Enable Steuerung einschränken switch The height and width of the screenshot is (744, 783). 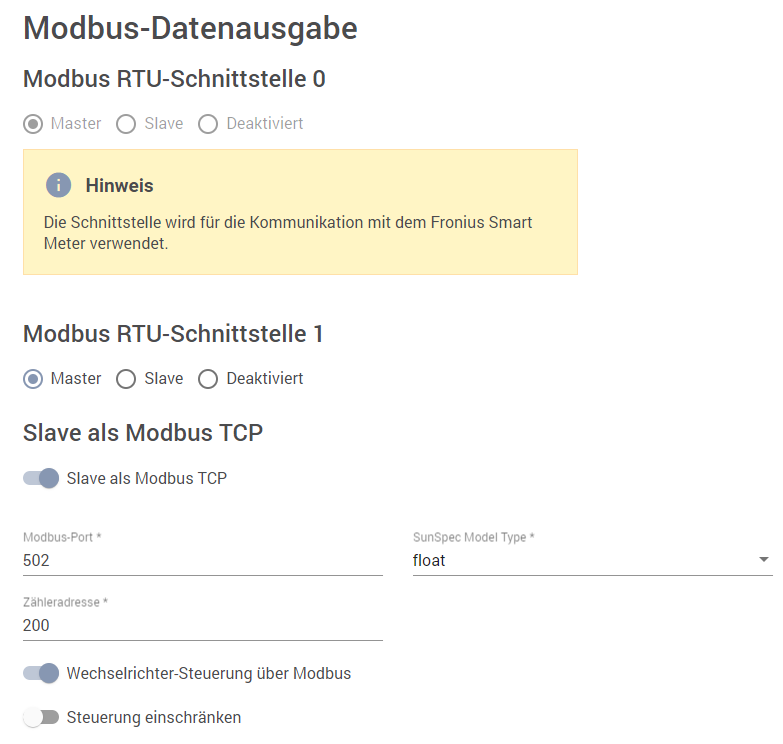tap(41, 717)
